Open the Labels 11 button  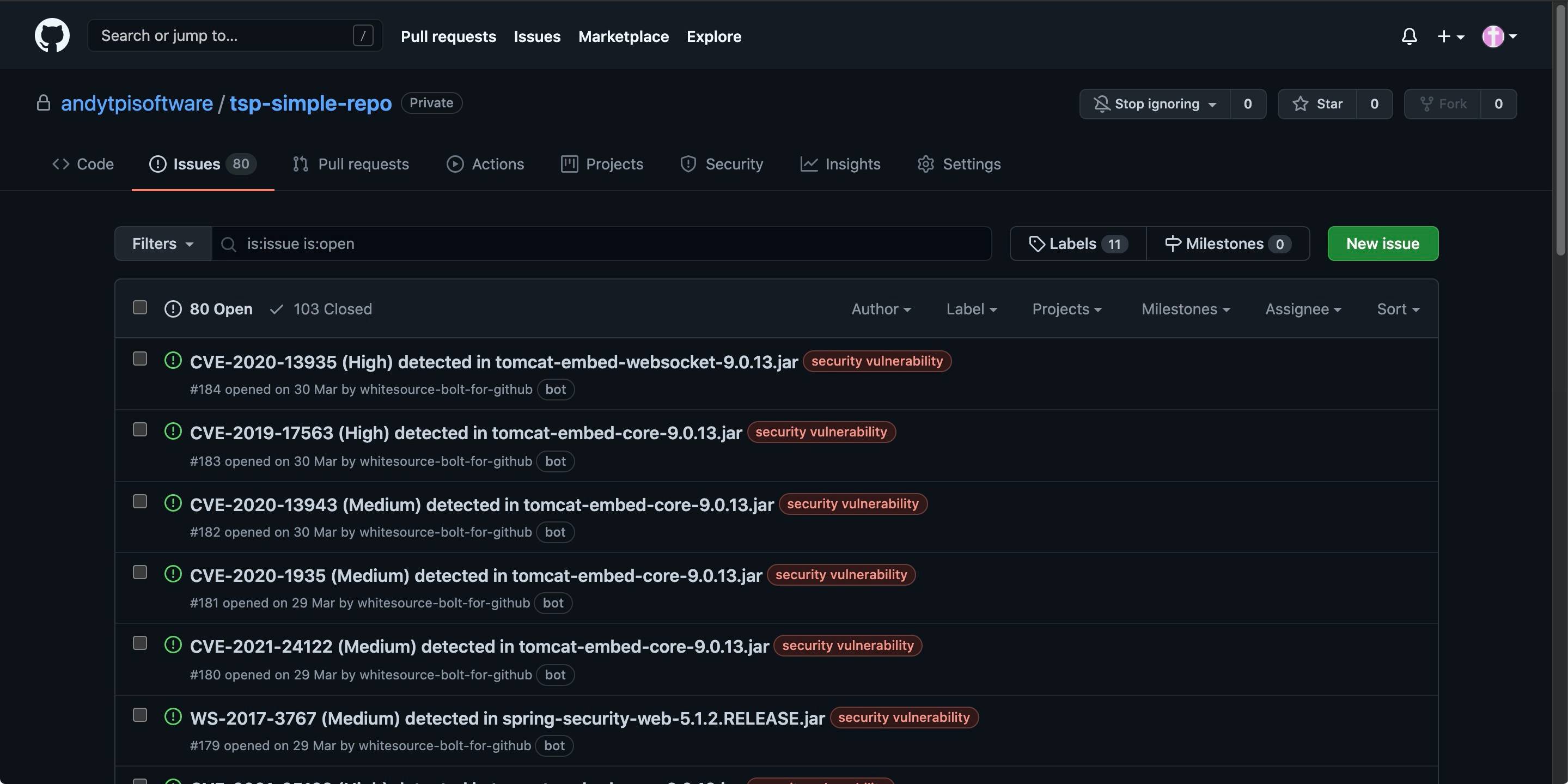pyautogui.click(x=1078, y=244)
